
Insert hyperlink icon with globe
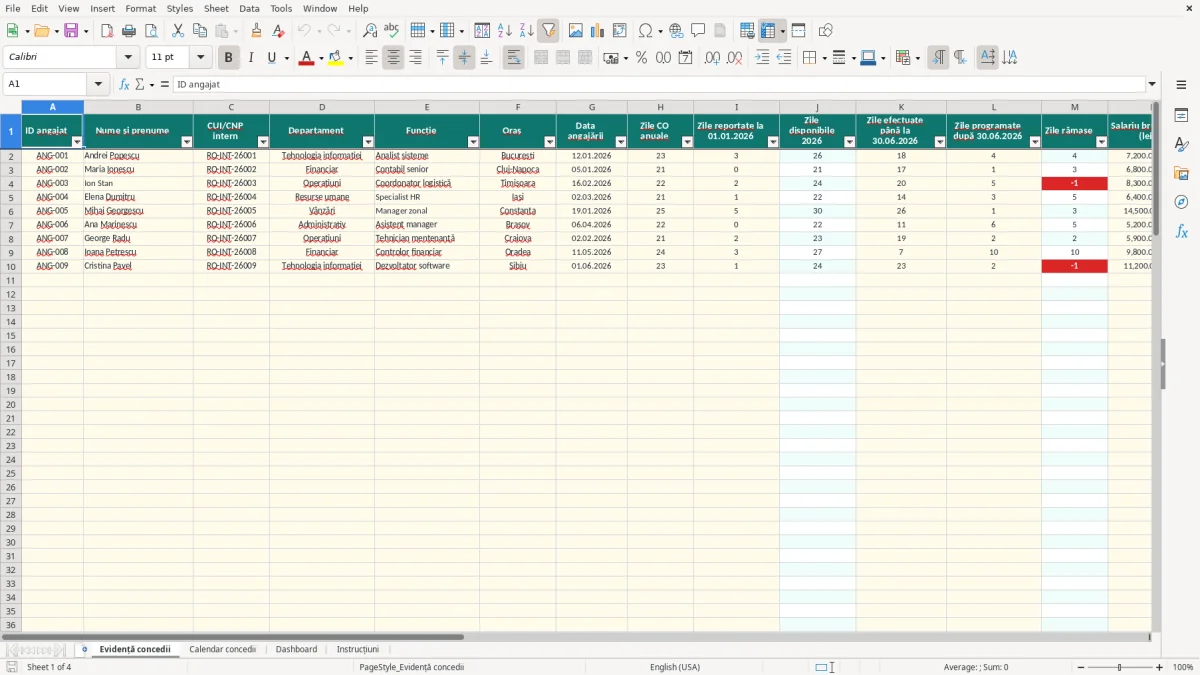pyautogui.click(x=677, y=31)
